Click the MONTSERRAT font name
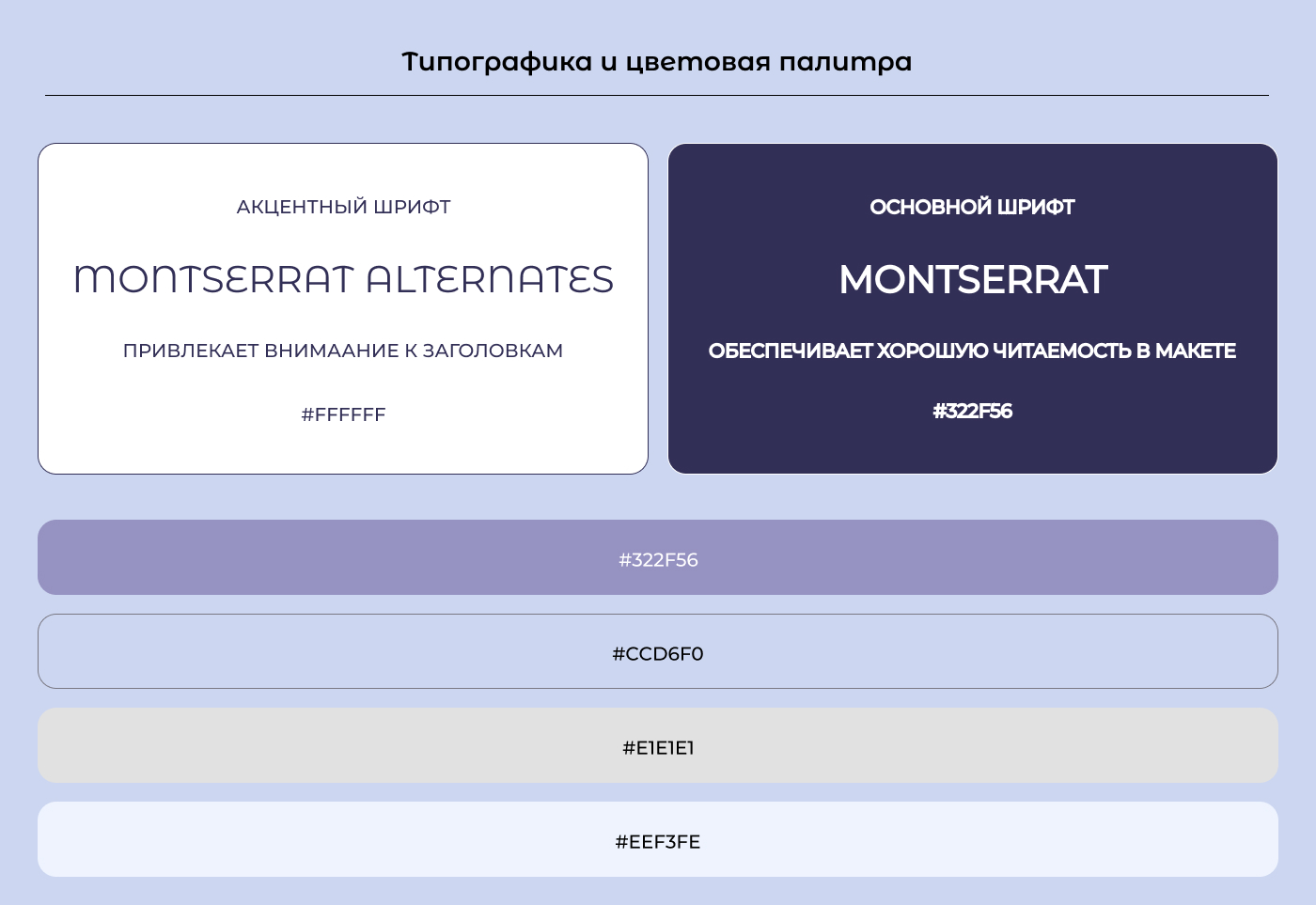This screenshot has width=1316, height=905. [973, 279]
